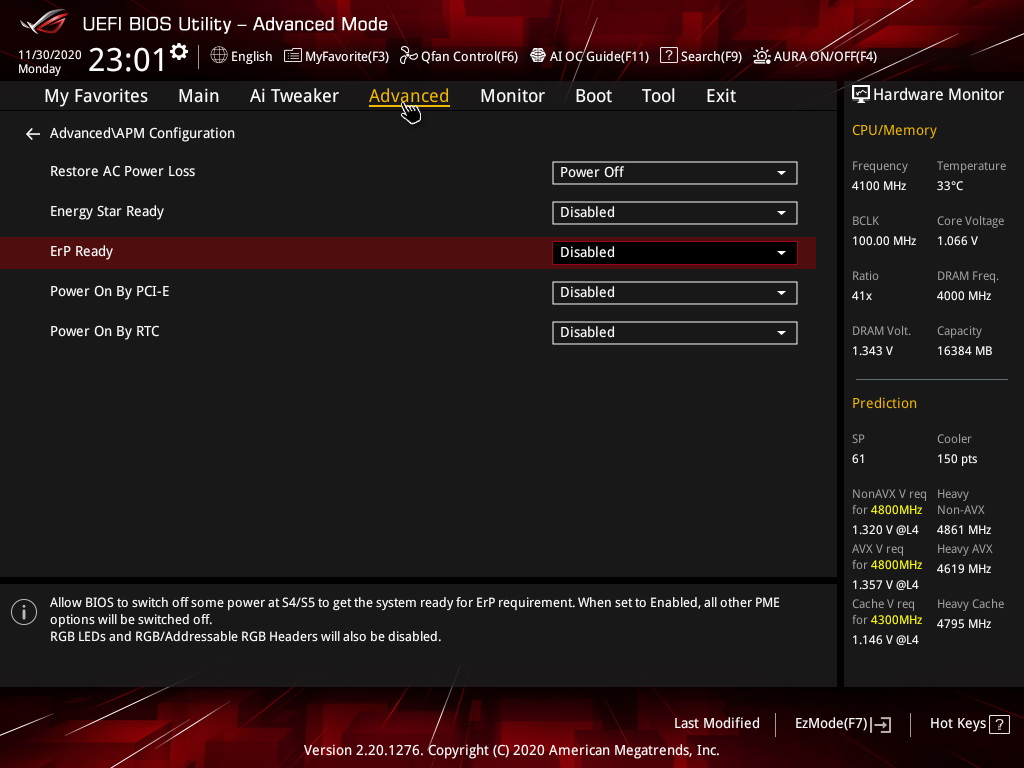
Task: Click the ROG logo icon
Action: click(x=43, y=23)
